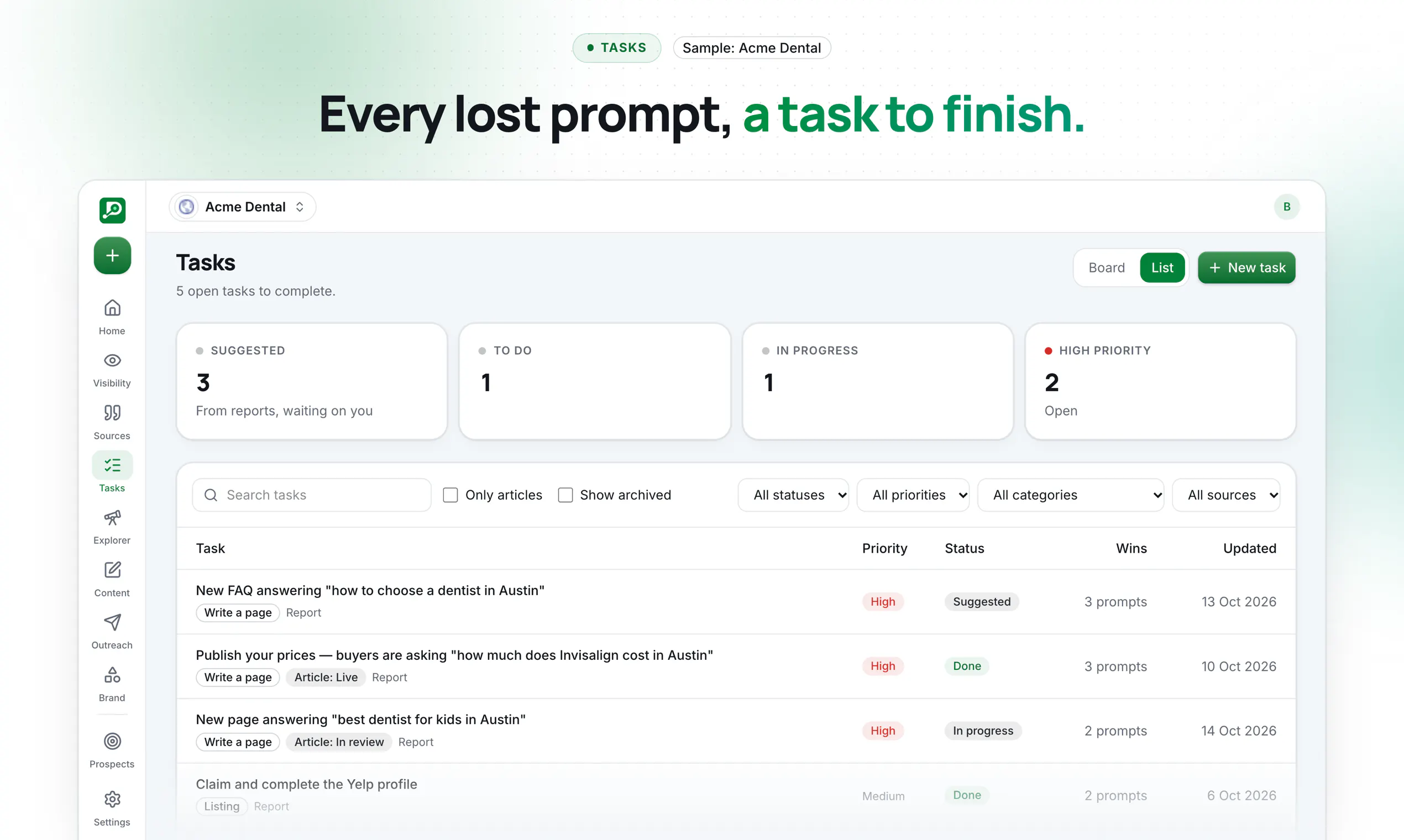Click the Acme Dental globe icon
Screen dimensions: 1404x840
186,207
